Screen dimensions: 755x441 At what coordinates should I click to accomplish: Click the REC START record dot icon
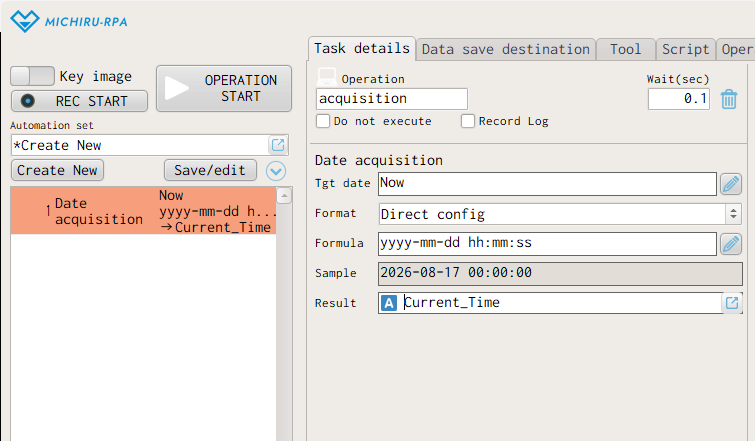(28, 101)
